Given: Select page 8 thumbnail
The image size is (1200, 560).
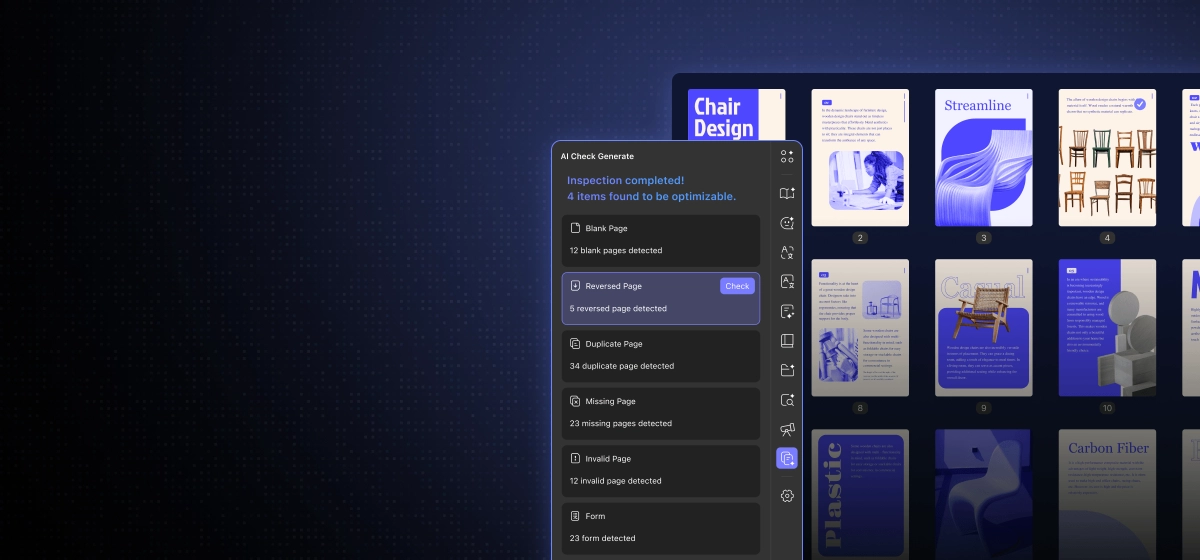Looking at the screenshot, I should click(860, 328).
